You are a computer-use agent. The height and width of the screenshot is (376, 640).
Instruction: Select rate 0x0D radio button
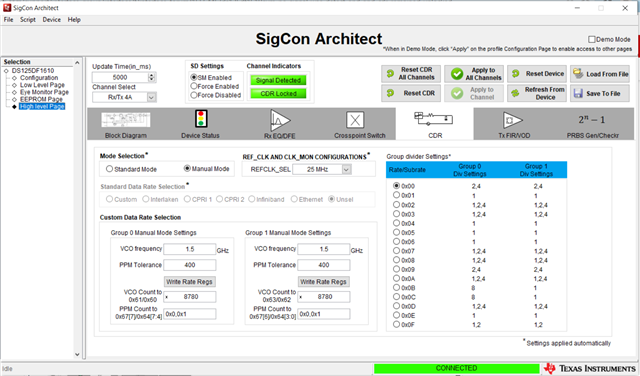click(x=396, y=306)
